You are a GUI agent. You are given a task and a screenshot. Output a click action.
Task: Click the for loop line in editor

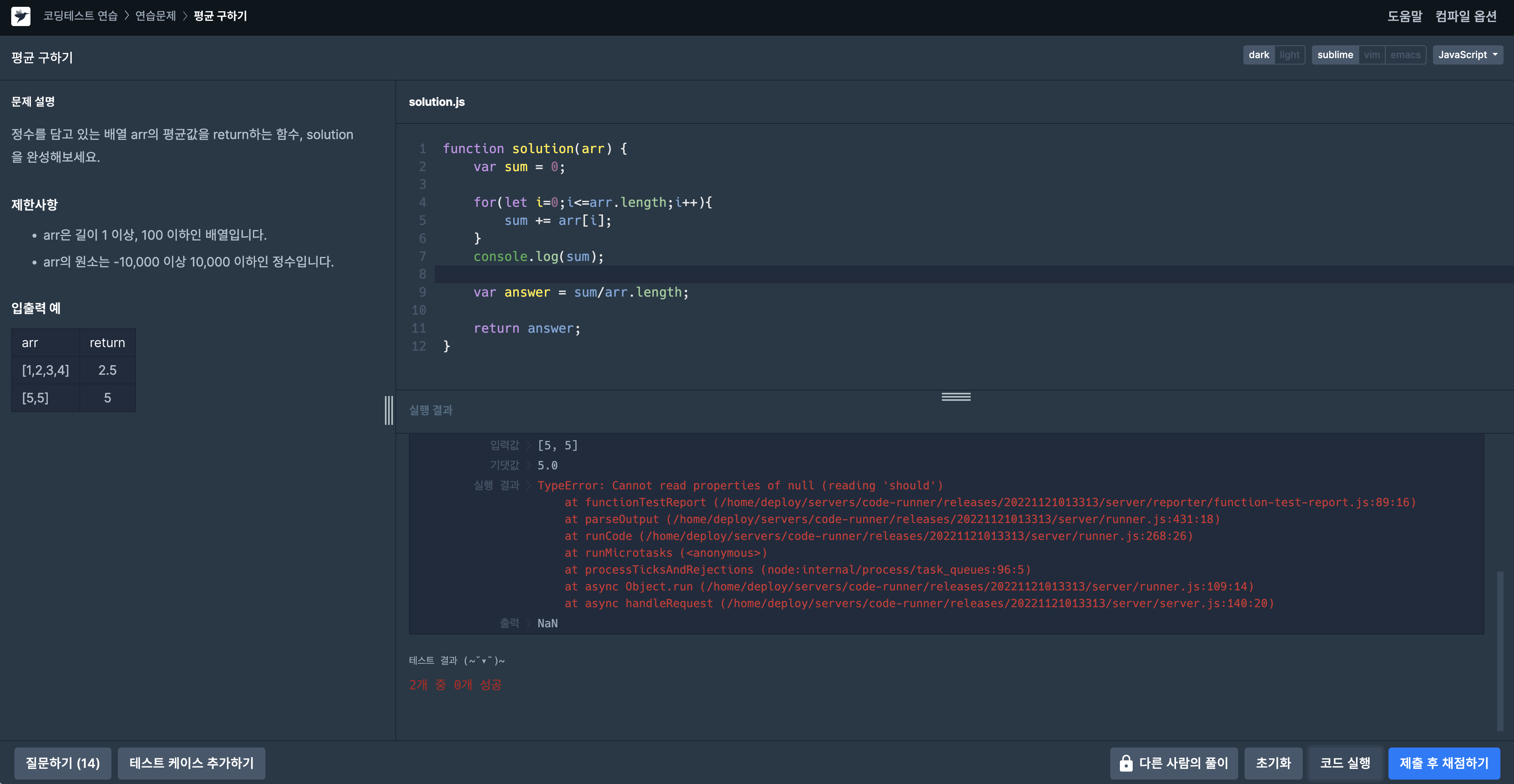593,202
